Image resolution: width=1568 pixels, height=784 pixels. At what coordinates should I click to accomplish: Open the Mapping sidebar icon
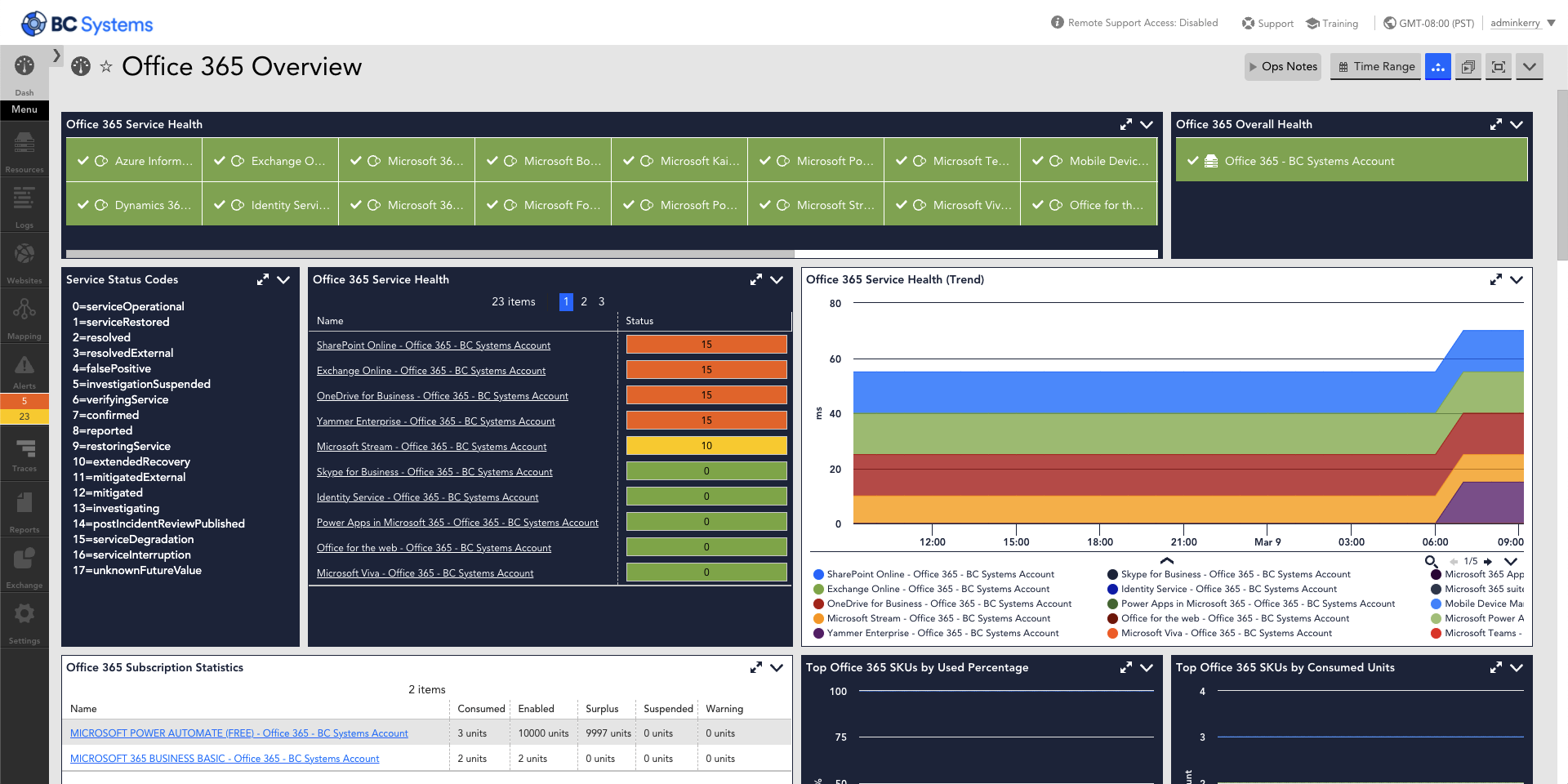(x=24, y=317)
